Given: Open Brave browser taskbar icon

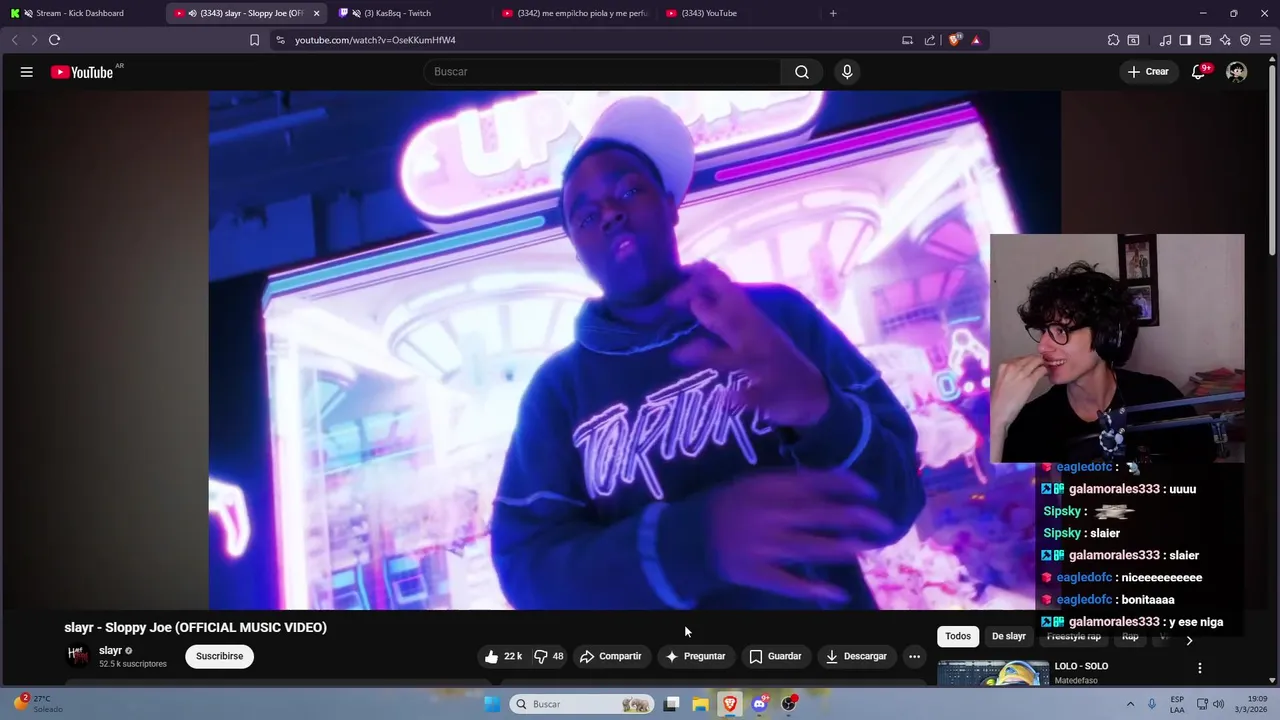Looking at the screenshot, I should tap(730, 704).
